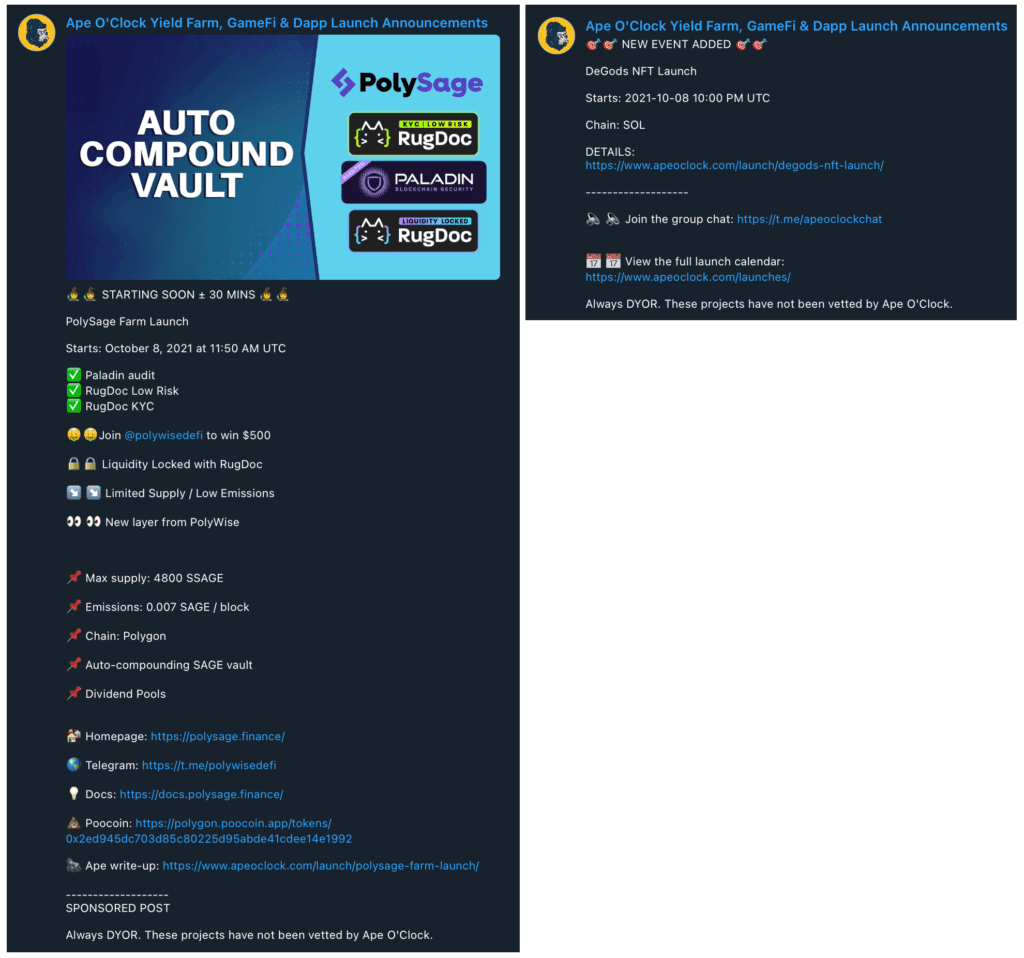1024x958 pixels.
Task: Open the Ape write-up polysage-farm-launch link
Action: (321, 865)
